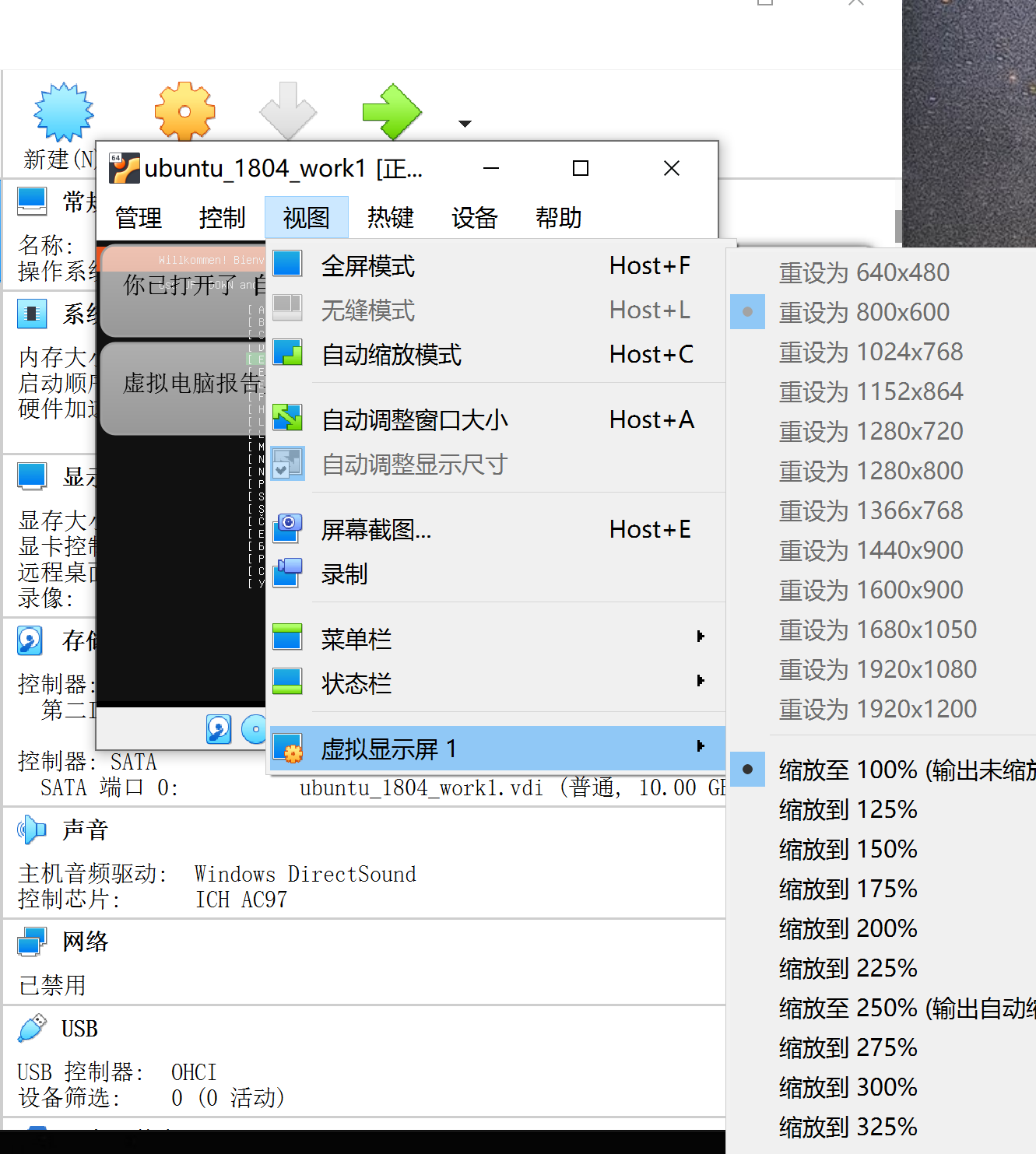The image size is (1036, 1154).
Task: Click the optical disc status bar icon
Action: [253, 729]
